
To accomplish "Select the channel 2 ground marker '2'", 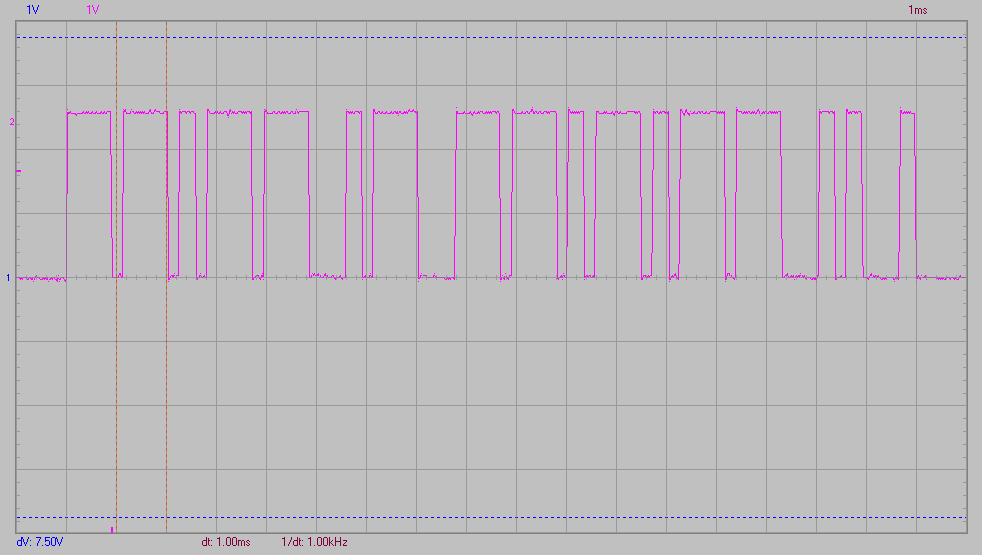I will (x=12, y=122).
